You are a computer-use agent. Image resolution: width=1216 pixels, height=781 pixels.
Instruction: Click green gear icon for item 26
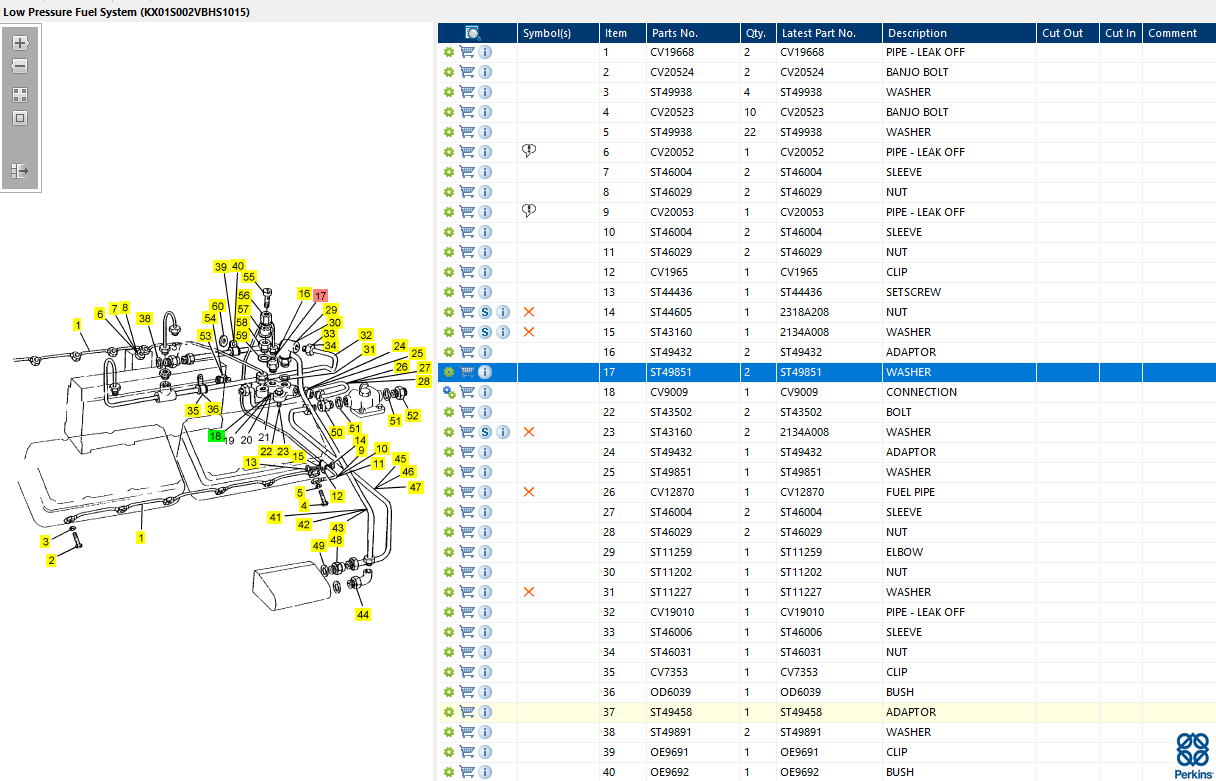click(449, 492)
